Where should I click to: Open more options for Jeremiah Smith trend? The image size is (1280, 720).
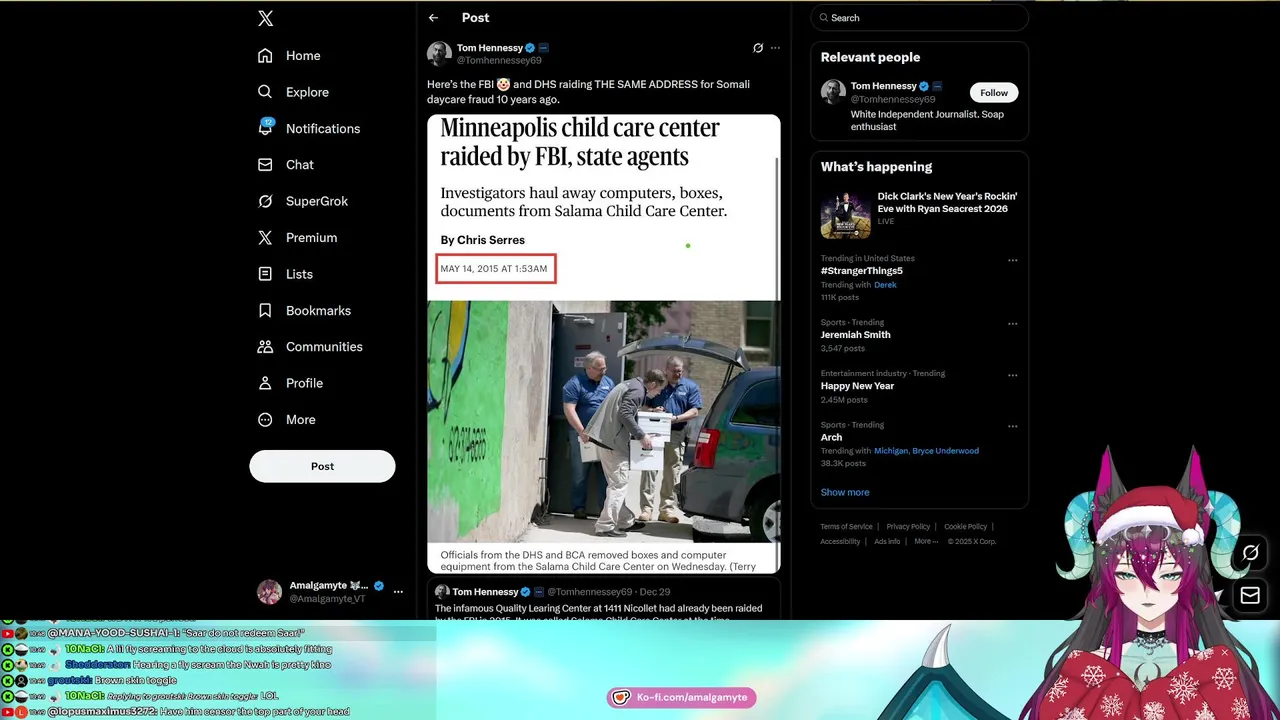coord(1012,324)
